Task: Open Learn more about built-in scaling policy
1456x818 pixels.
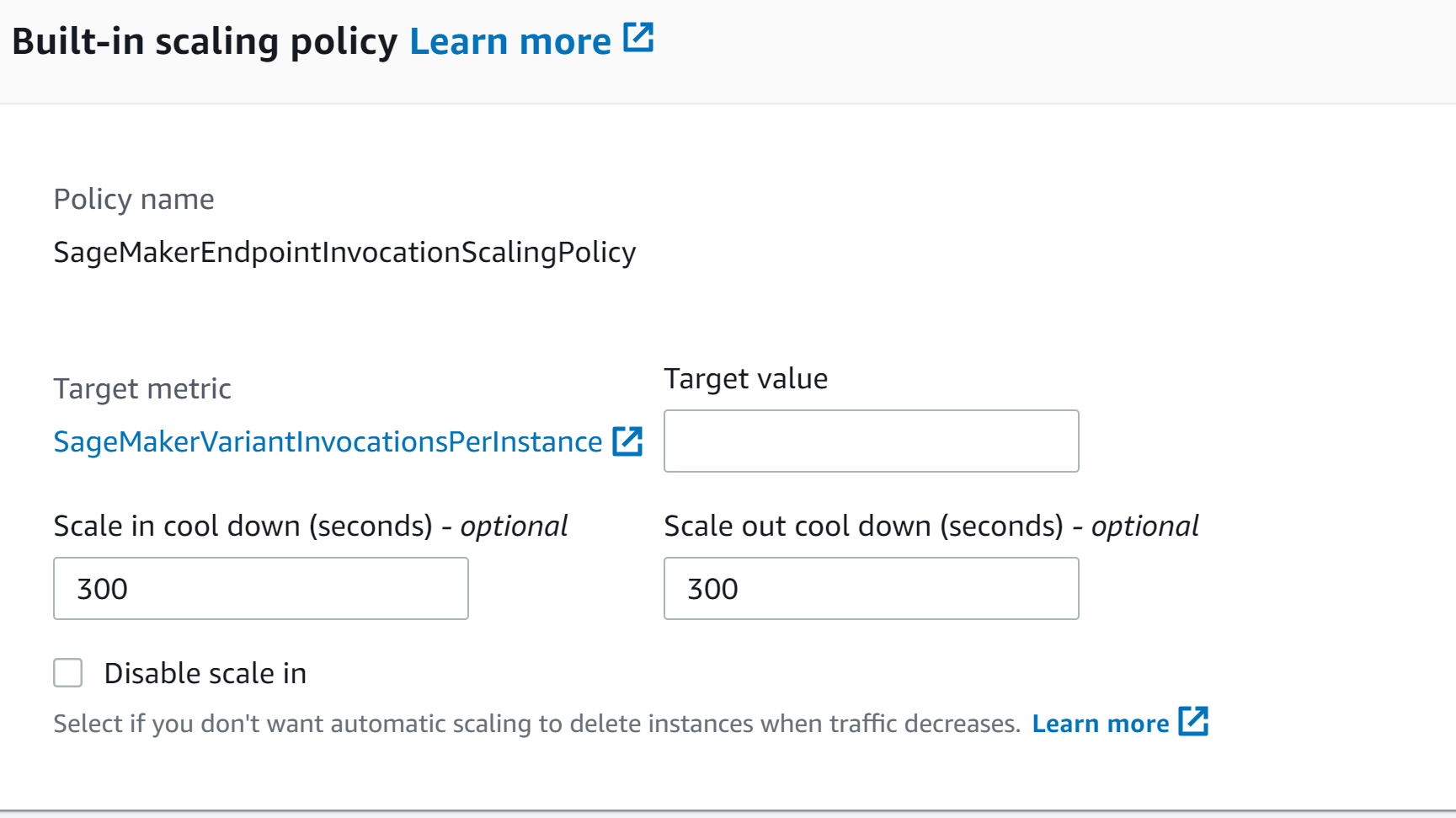Action: tap(510, 40)
